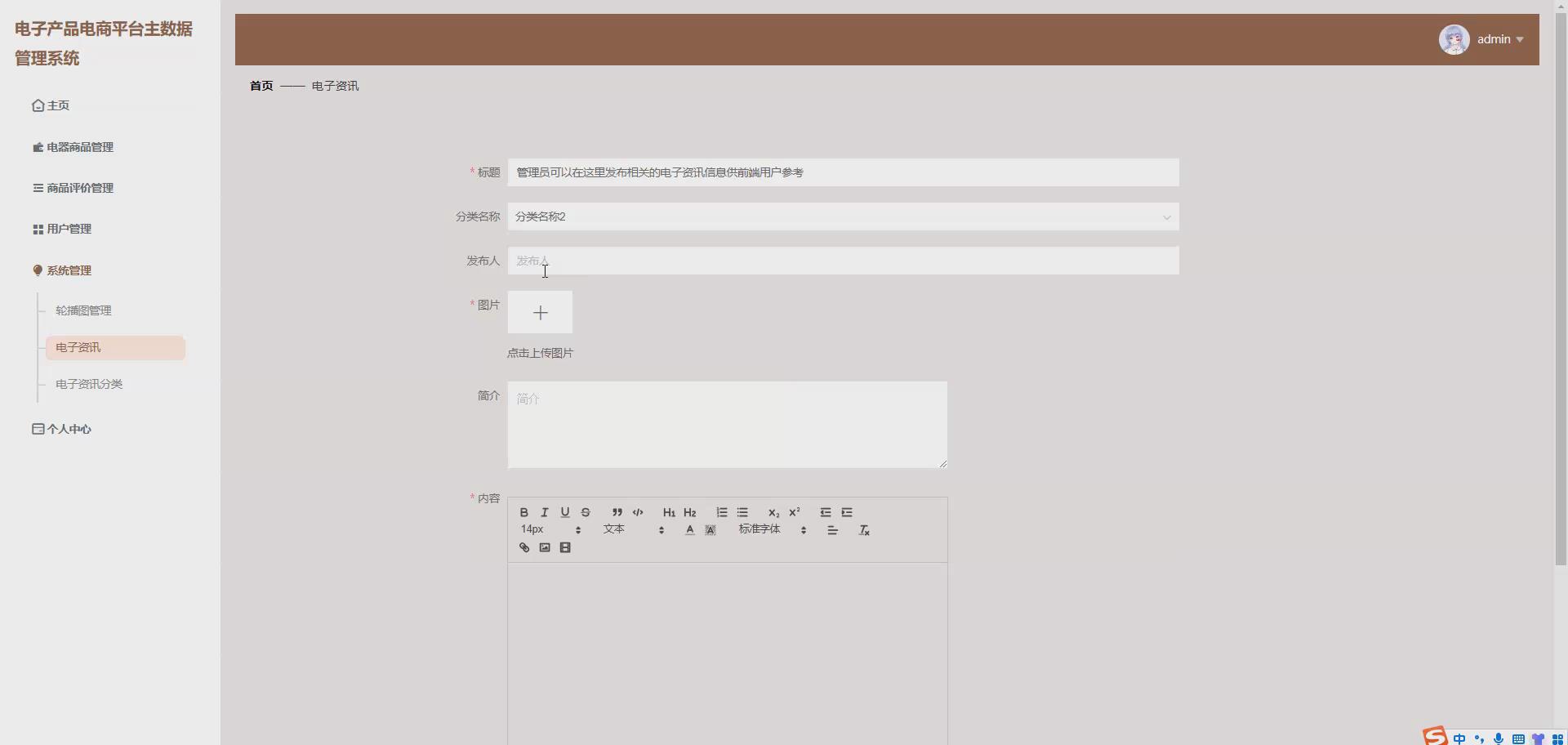1568x745 pixels.
Task: Start a numbered (ordered) list
Action: coord(722,512)
